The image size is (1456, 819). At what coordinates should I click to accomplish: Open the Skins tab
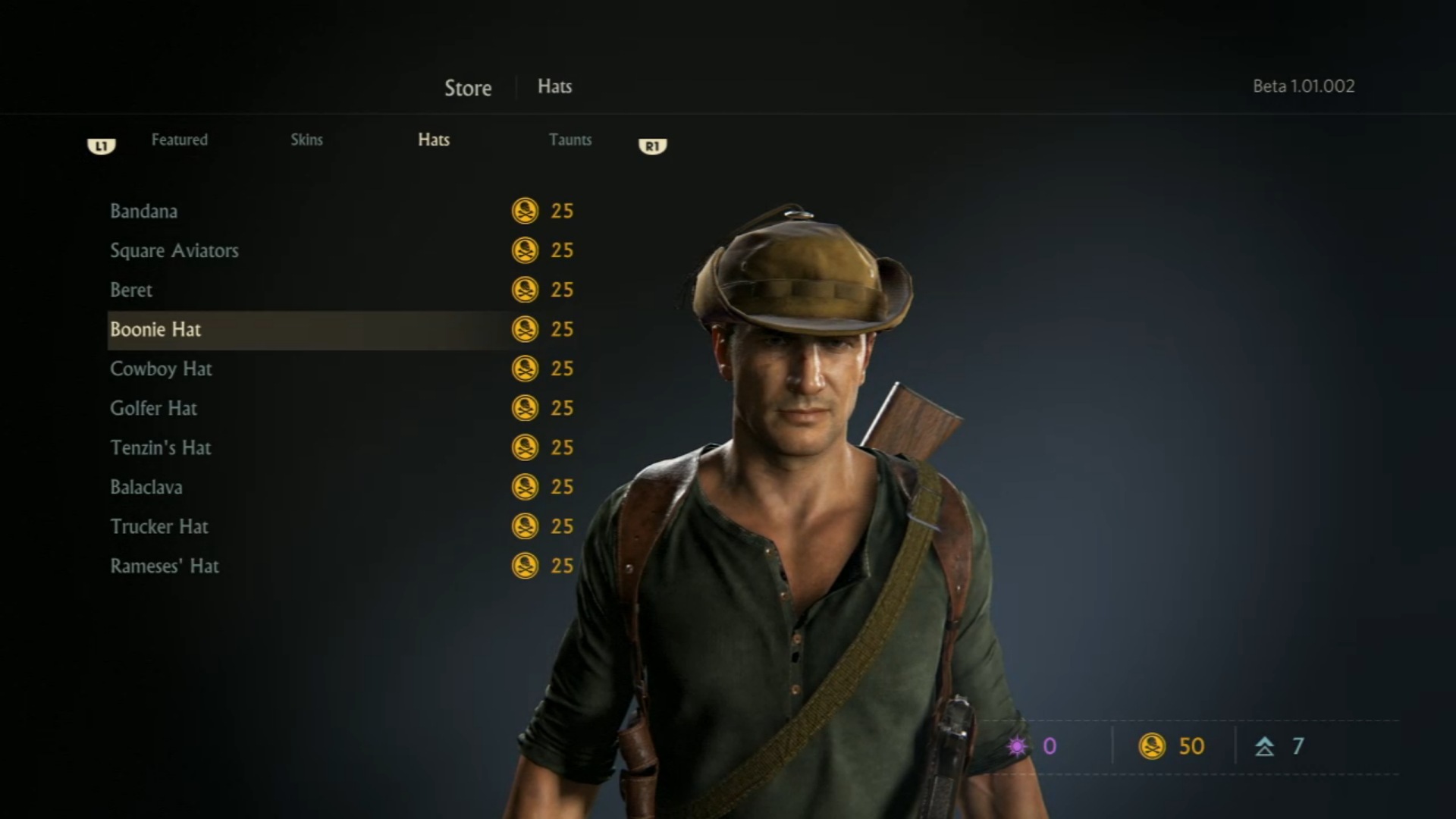(x=306, y=140)
